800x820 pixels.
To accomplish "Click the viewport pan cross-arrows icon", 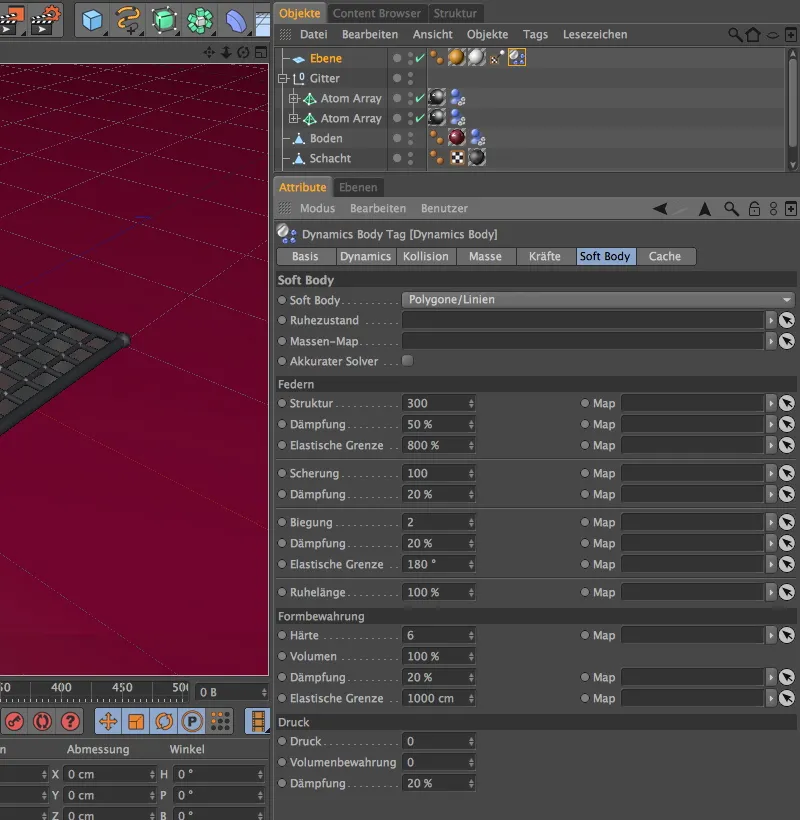I will (209, 52).
